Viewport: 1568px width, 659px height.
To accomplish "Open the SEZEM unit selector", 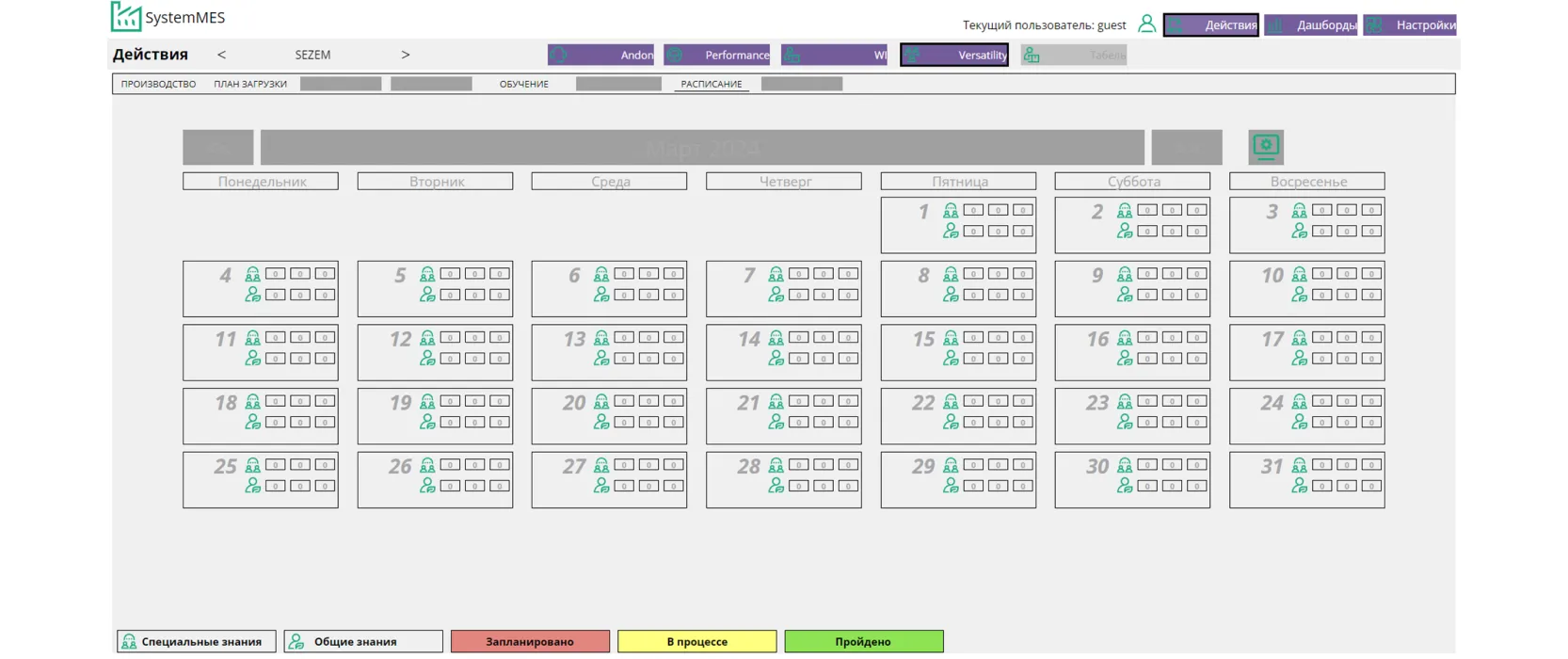I will pyautogui.click(x=312, y=55).
